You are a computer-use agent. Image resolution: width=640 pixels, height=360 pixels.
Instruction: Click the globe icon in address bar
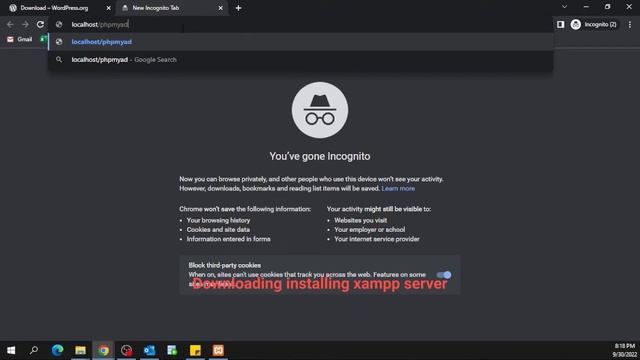59,24
